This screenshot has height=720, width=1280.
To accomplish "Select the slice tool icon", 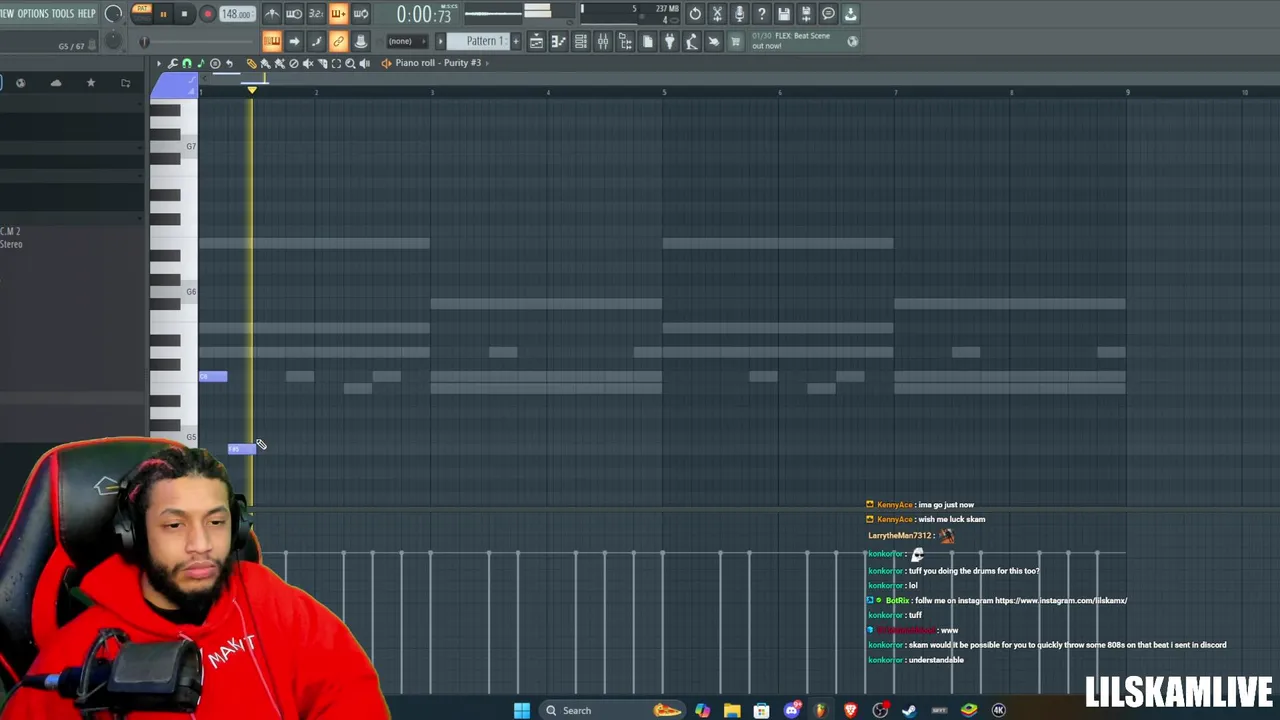I will pyautogui.click(x=322, y=63).
